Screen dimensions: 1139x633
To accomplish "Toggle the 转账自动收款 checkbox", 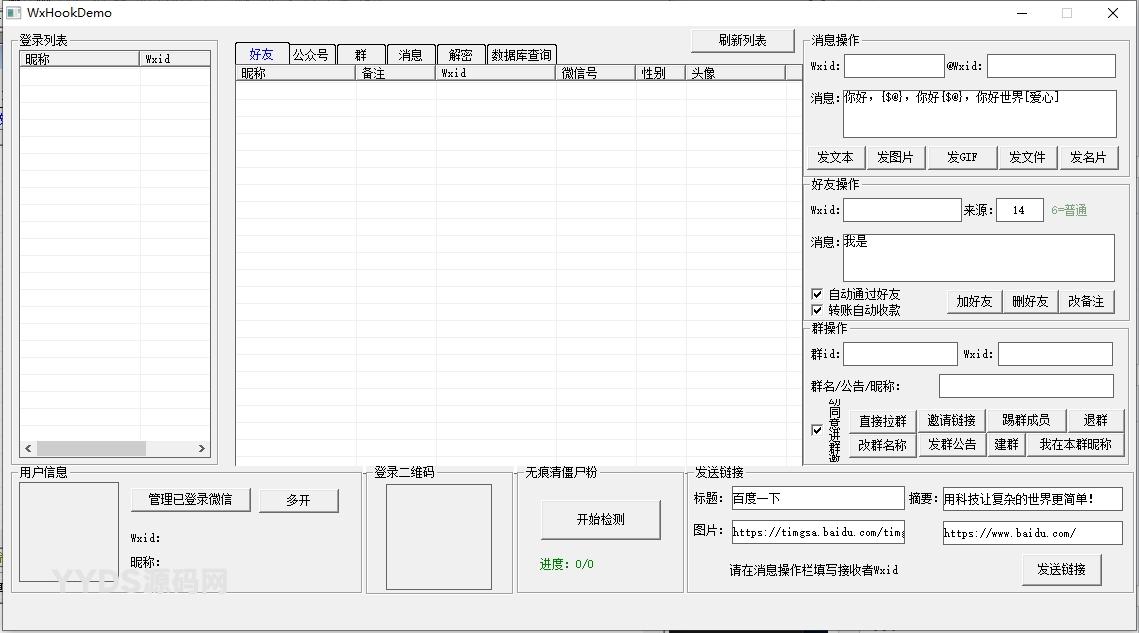I will 817,311.
